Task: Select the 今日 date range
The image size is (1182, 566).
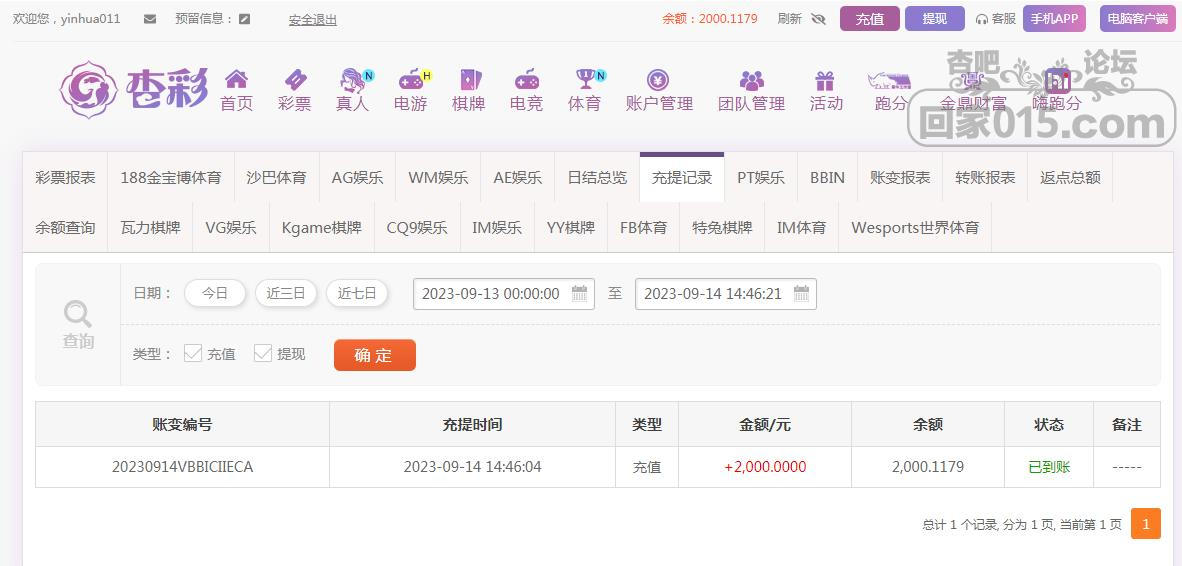Action: tap(215, 293)
